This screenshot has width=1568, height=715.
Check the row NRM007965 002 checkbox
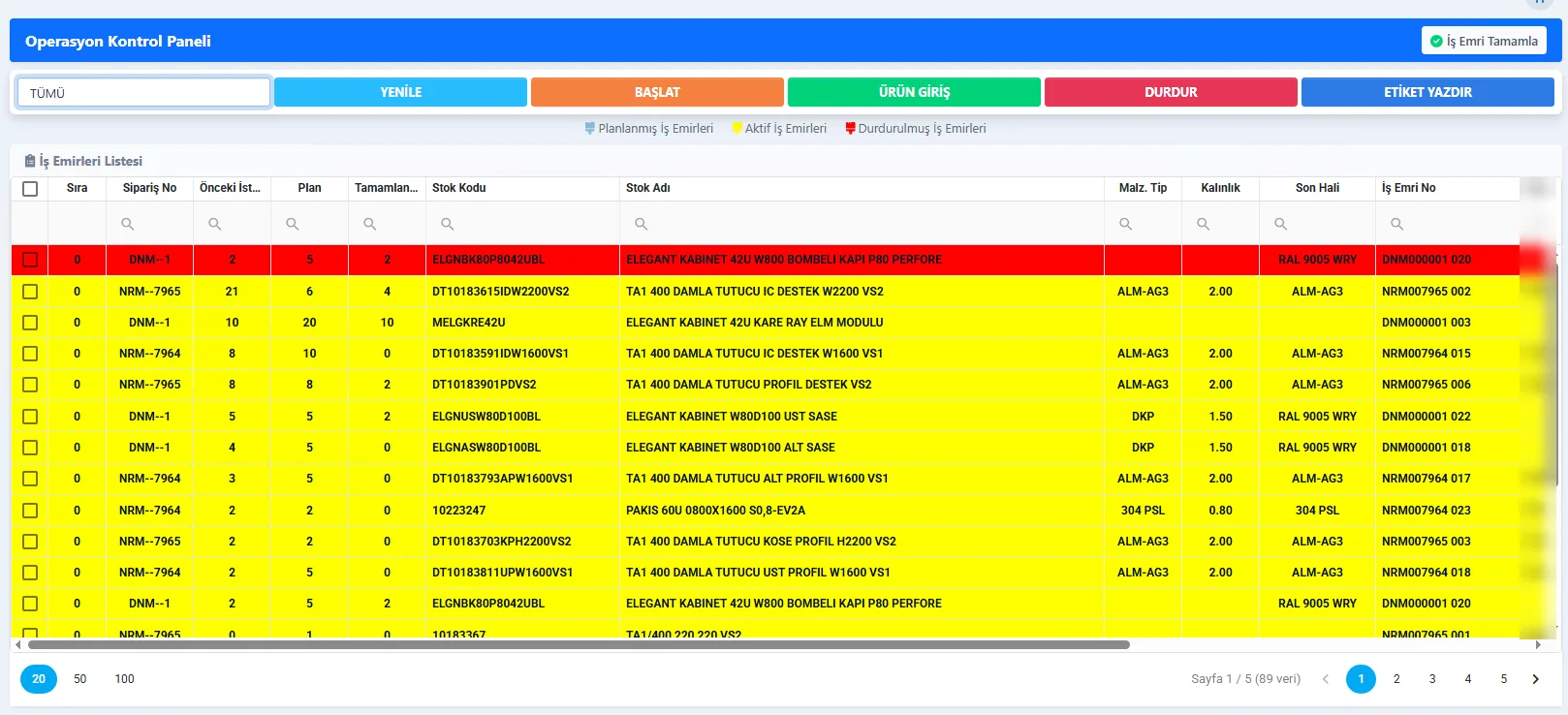[x=30, y=292]
